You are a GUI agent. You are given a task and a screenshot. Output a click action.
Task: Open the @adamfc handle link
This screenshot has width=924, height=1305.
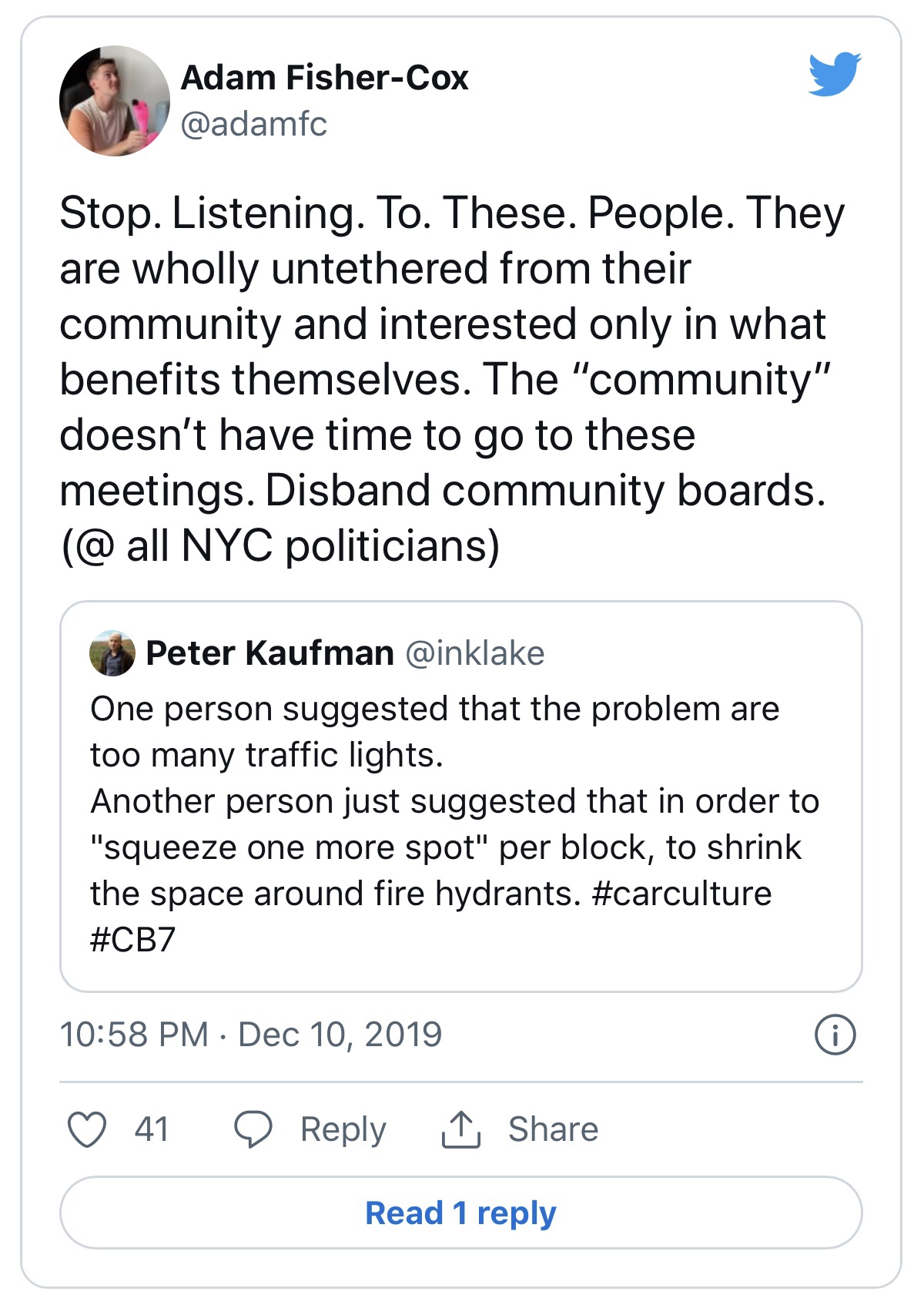click(x=253, y=124)
